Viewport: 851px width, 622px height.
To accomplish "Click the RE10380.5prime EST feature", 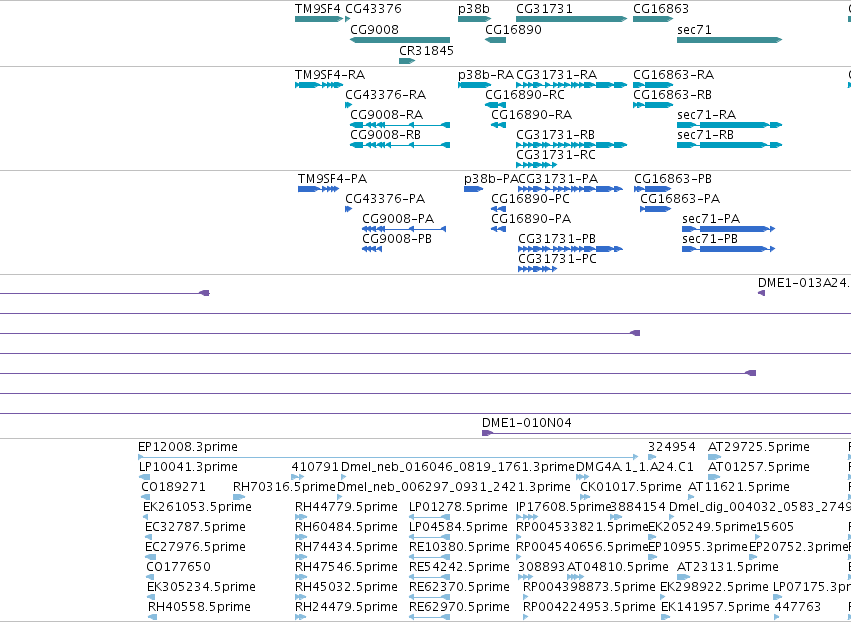I will (429, 557).
